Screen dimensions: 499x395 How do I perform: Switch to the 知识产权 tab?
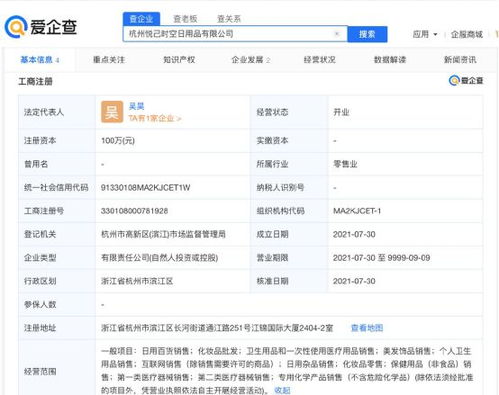click(179, 60)
